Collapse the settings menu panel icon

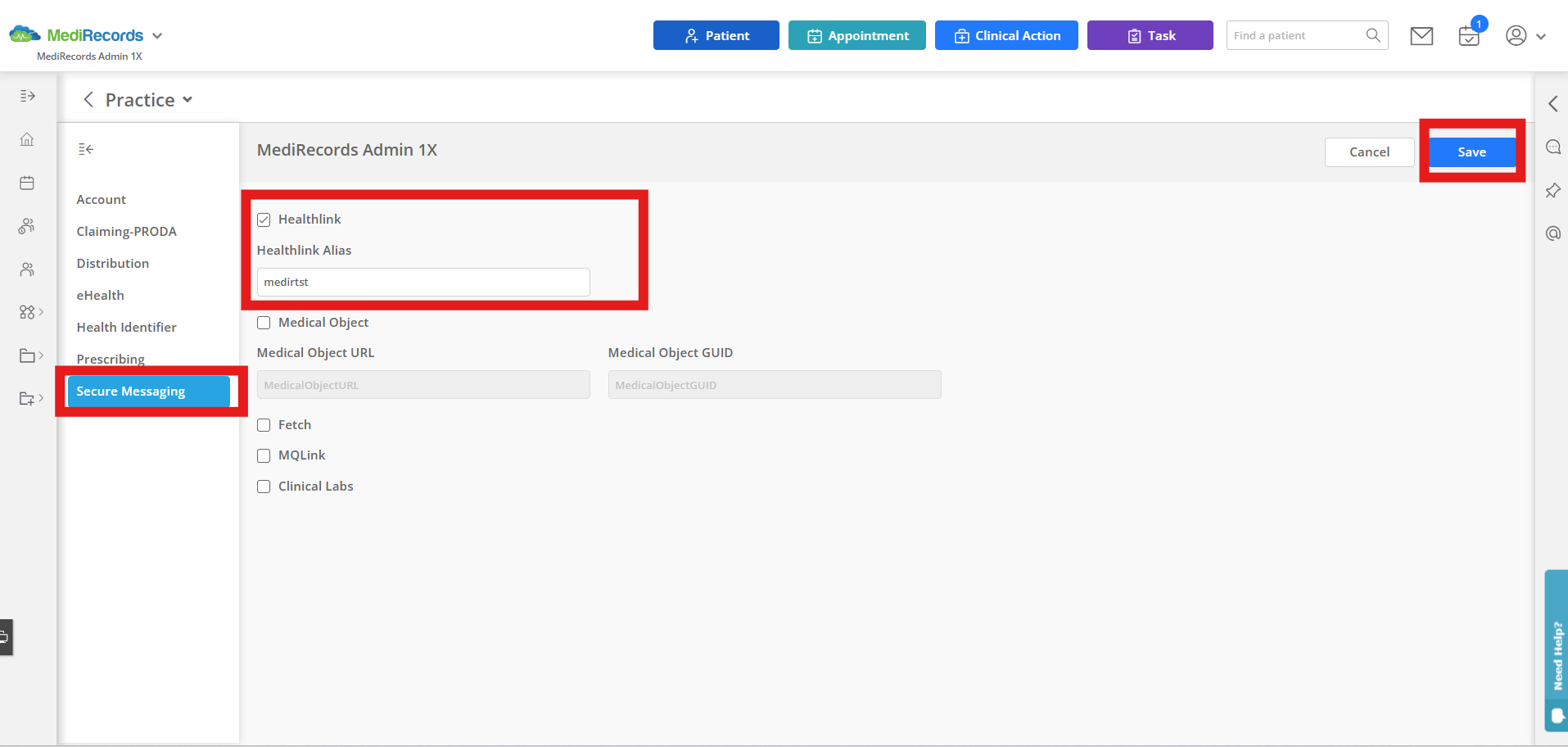click(86, 149)
